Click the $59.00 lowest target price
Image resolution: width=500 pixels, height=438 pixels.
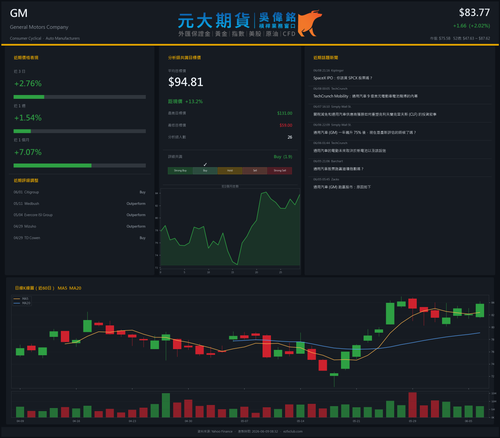pos(286,125)
